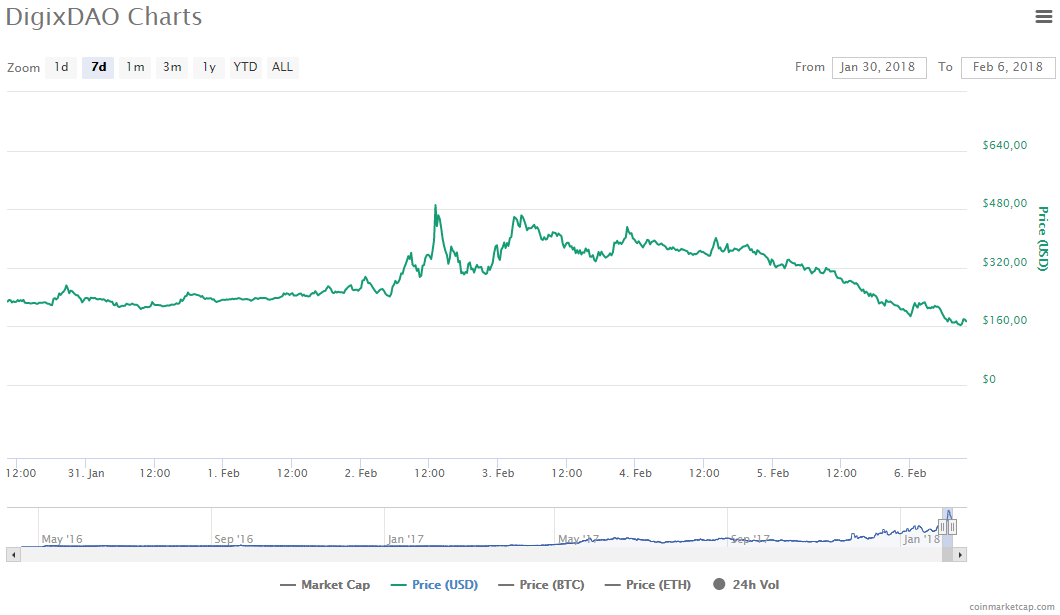Screen dimensions: 1060x615
Task: Click the YTD zoom button
Action: click(x=245, y=67)
